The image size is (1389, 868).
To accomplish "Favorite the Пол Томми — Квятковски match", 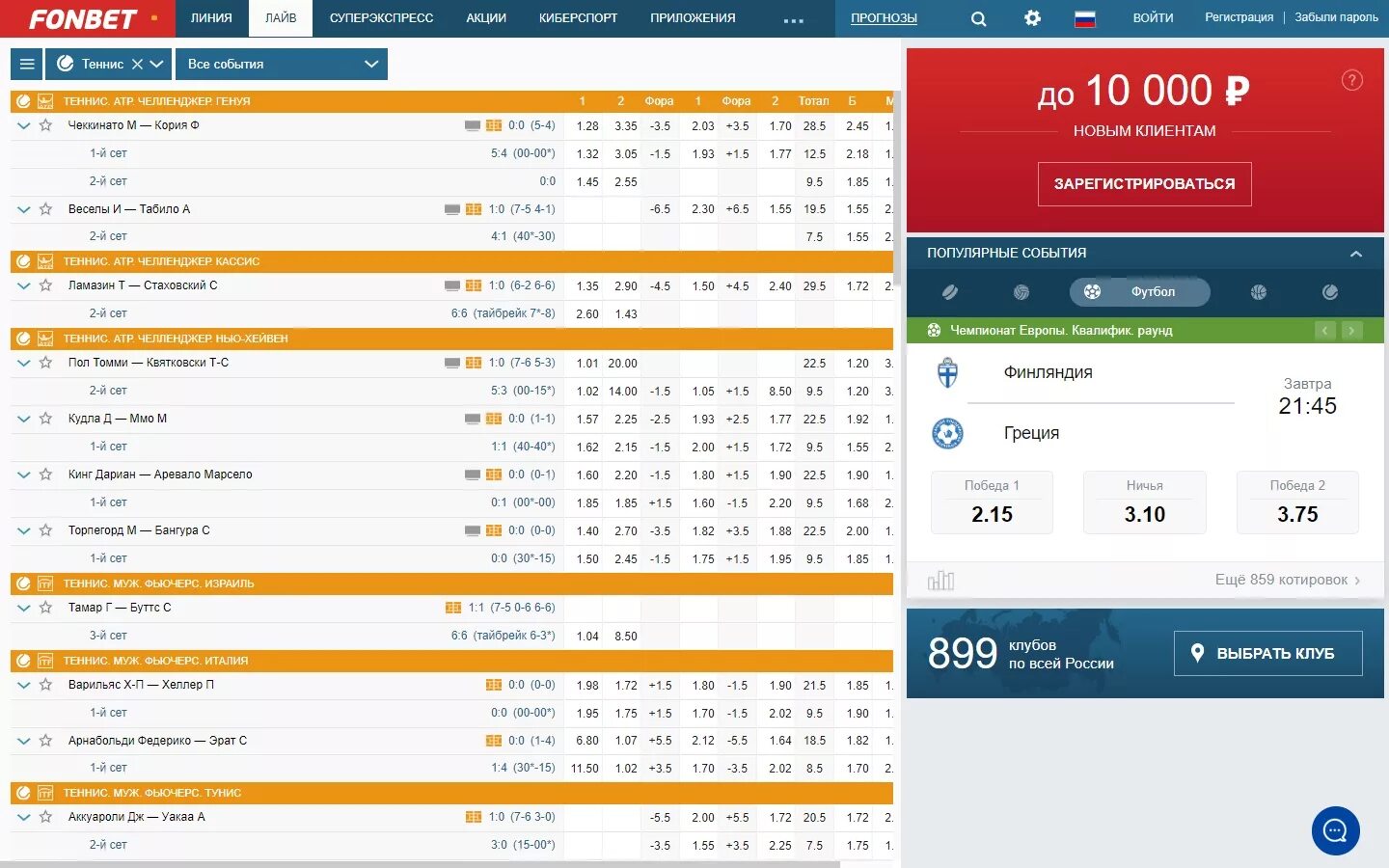I will 45,363.
